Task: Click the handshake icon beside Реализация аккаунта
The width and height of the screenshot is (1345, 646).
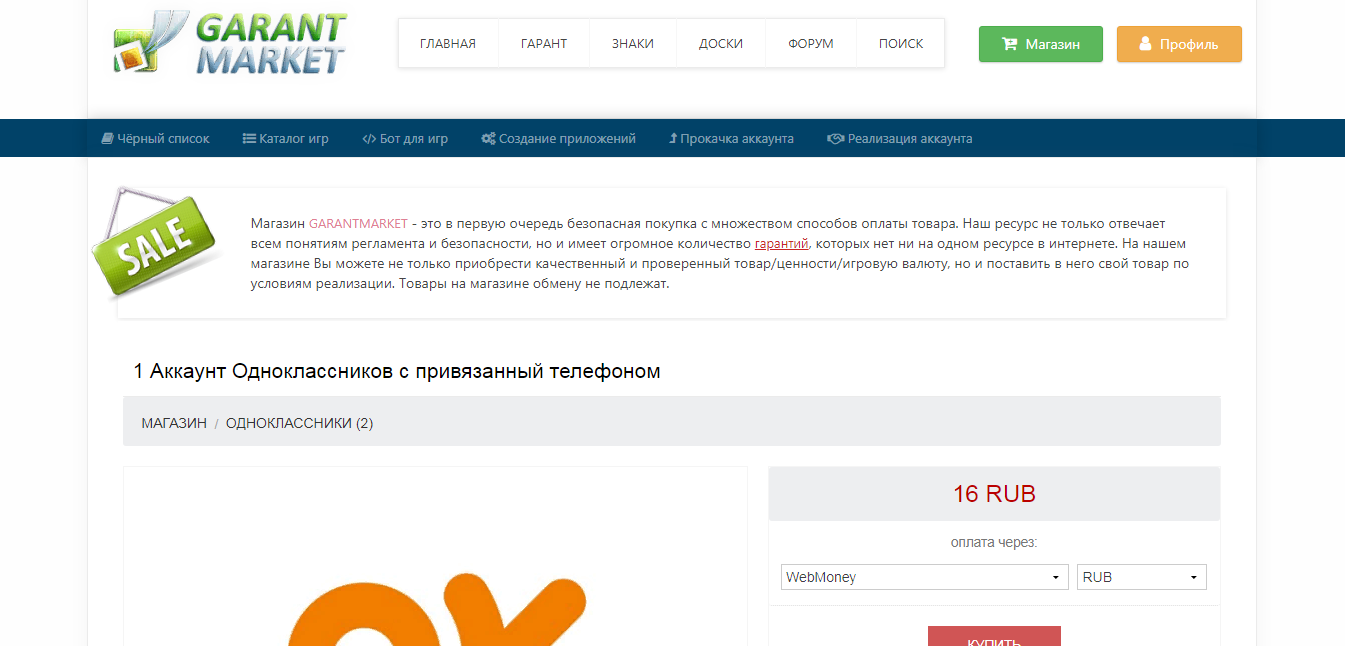Action: (836, 139)
